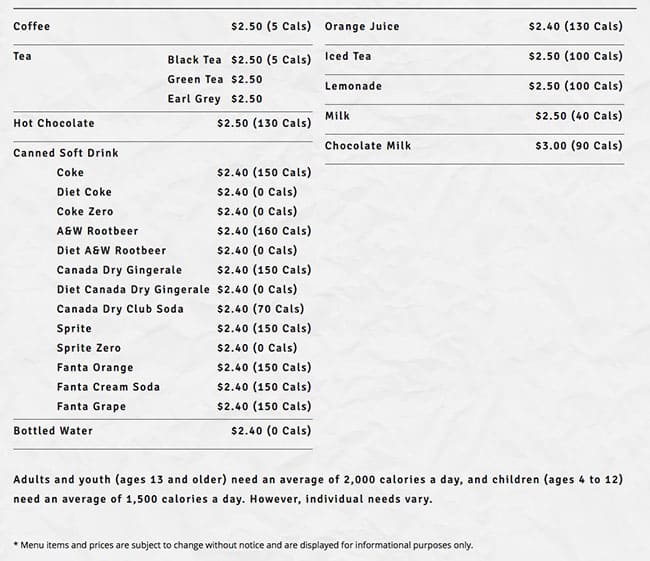Viewport: 650px width, 561px height.
Task: Click on Fanta Cream Soda
Action: pyautogui.click(x=108, y=387)
